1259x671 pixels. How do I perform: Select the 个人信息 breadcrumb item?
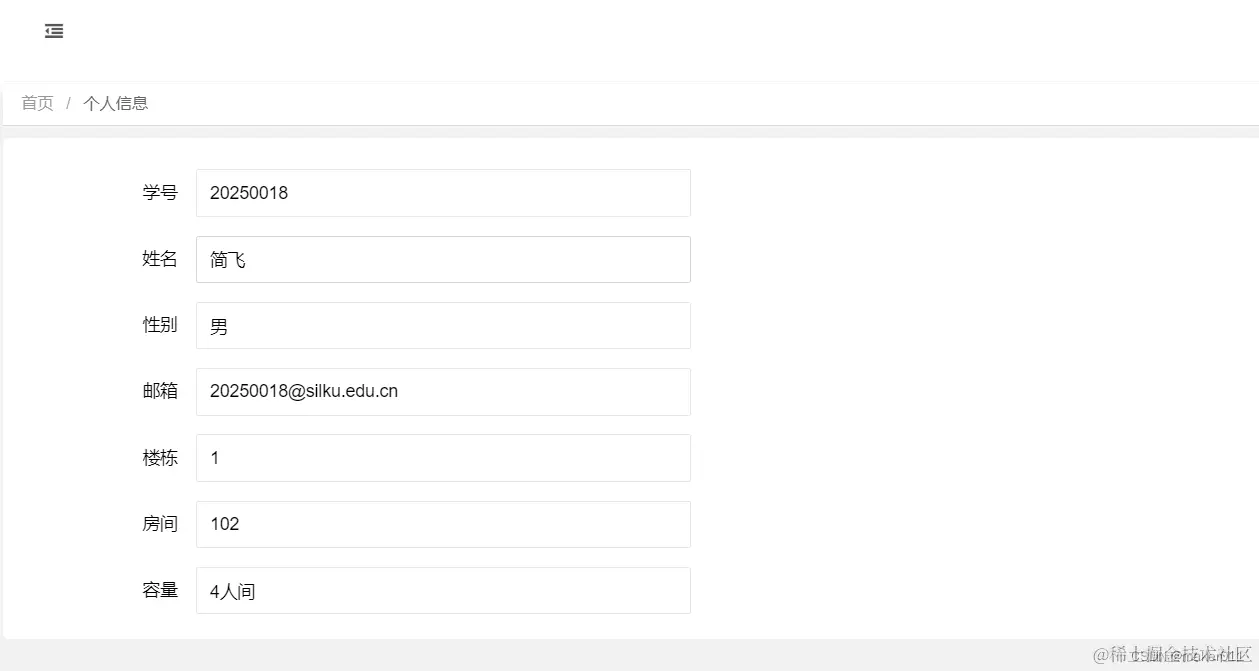(116, 103)
